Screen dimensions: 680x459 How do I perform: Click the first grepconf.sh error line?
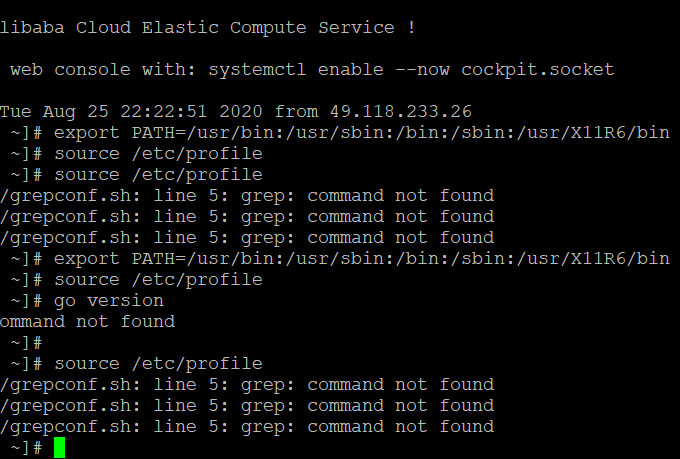click(247, 196)
